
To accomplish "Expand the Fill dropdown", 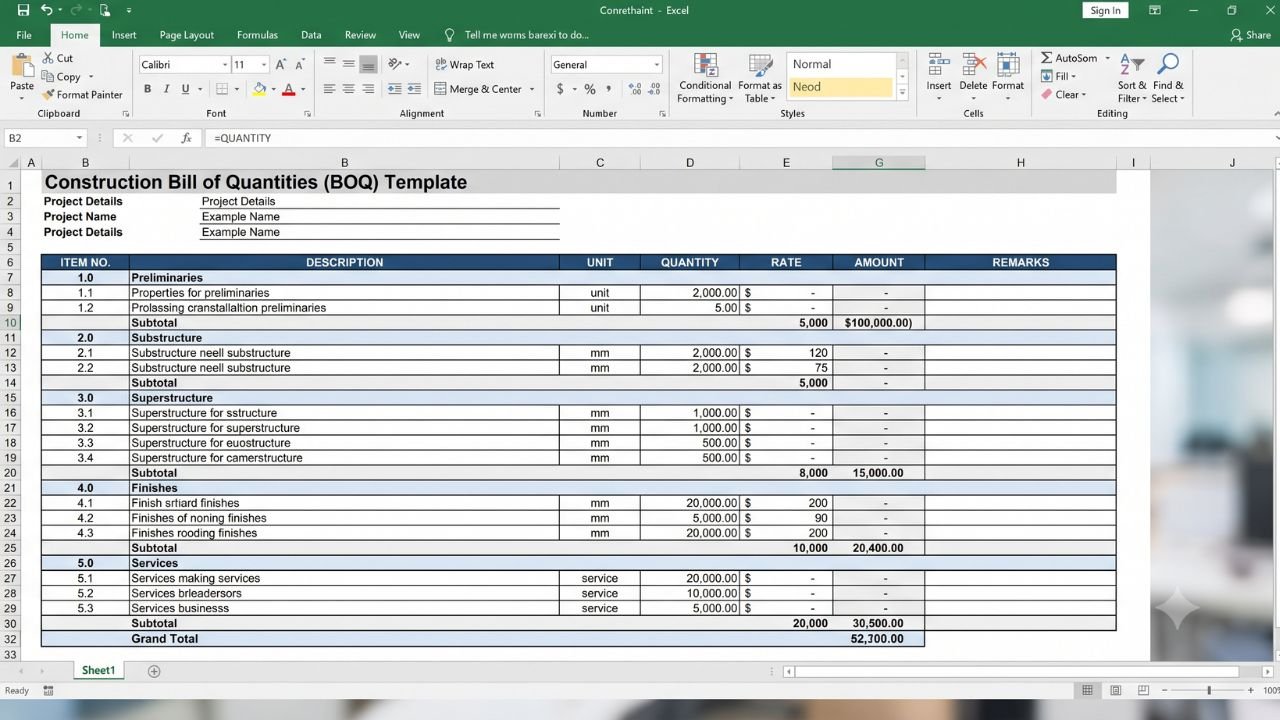I will pos(1073,76).
